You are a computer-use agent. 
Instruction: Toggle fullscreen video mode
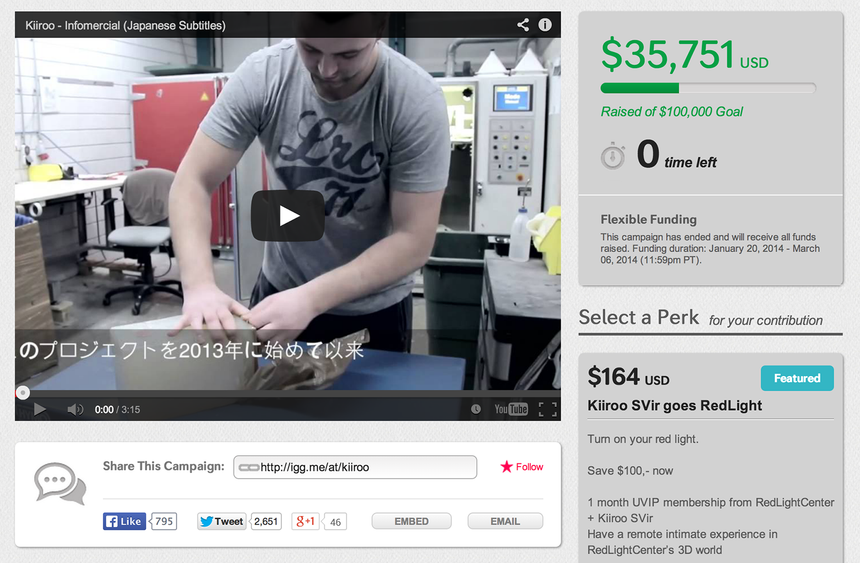click(547, 409)
